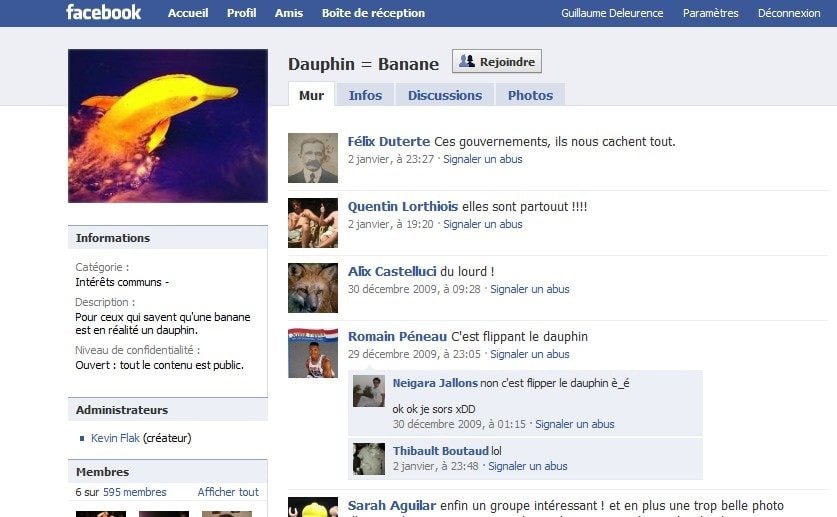Open Boîte de réception
Image resolution: width=837 pixels, height=517 pixels.
pos(373,13)
